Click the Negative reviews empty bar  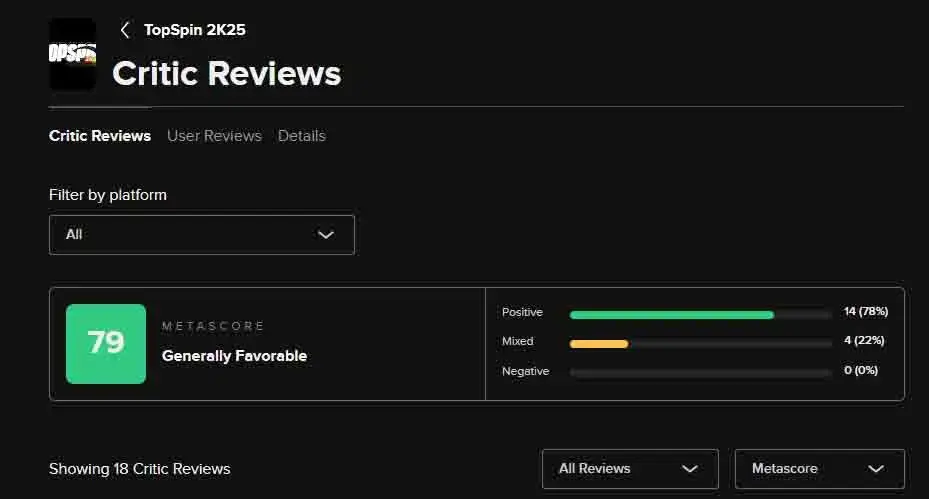[700, 373]
